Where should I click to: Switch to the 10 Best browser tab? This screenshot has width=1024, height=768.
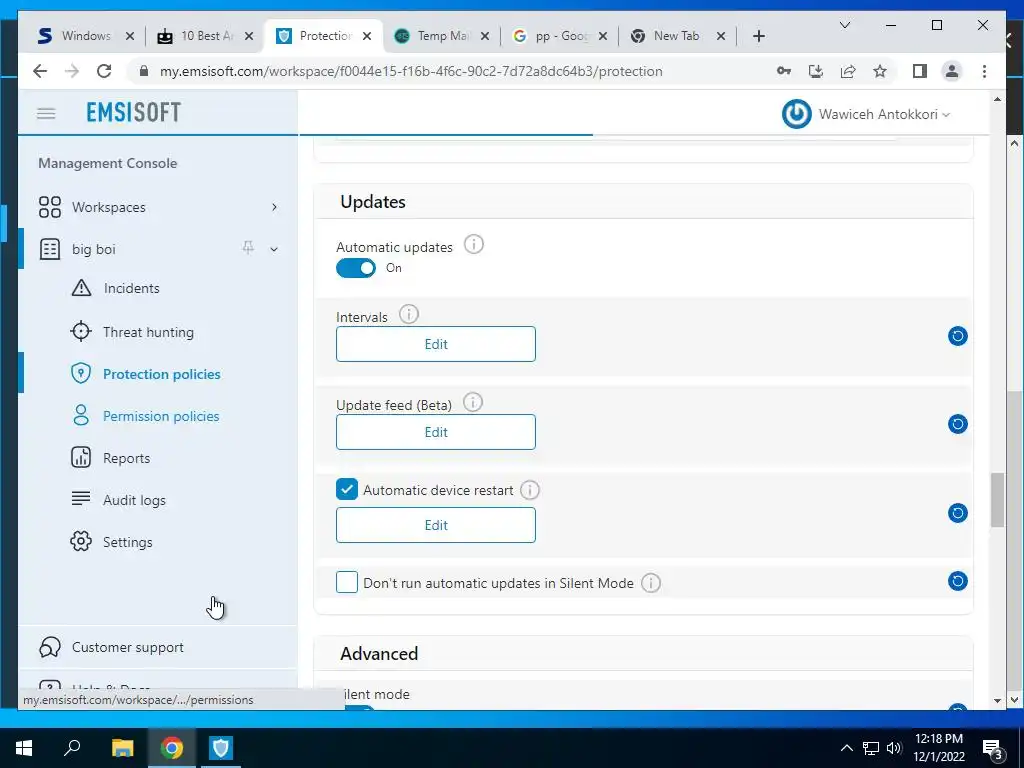204,36
